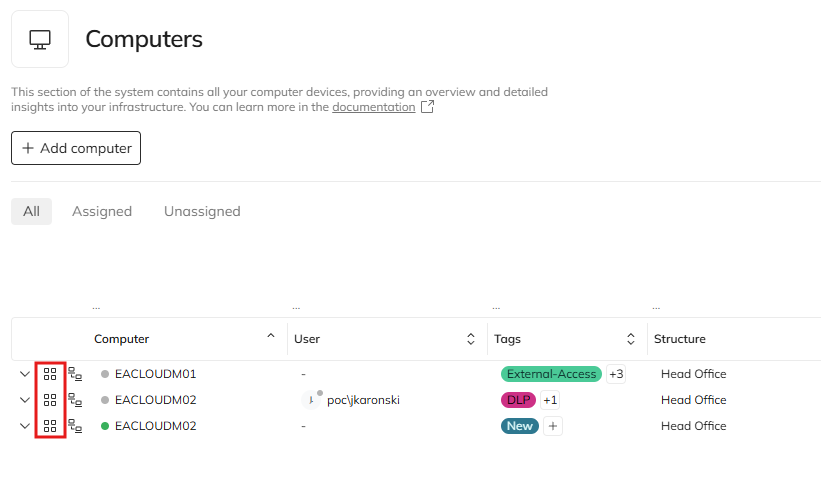Screen dimensions: 821x498
Task: Click the Add computer button
Action: coord(76,148)
